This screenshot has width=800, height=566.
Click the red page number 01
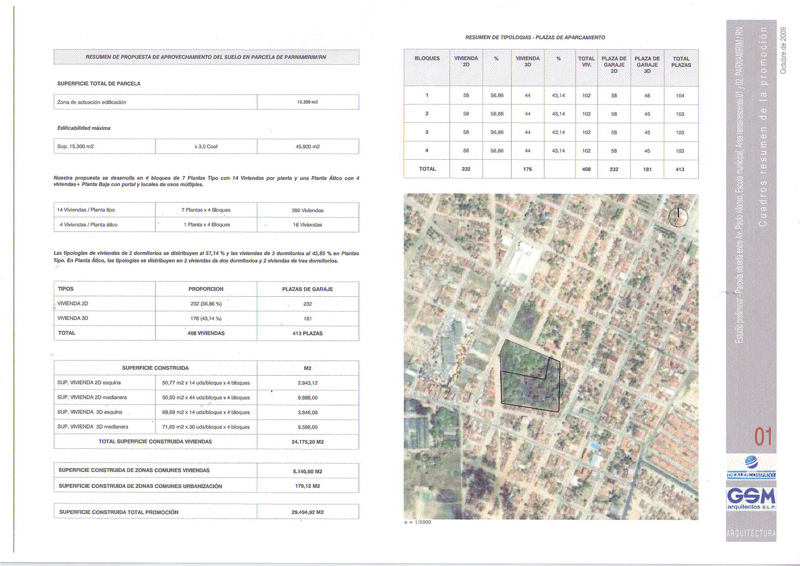(763, 436)
